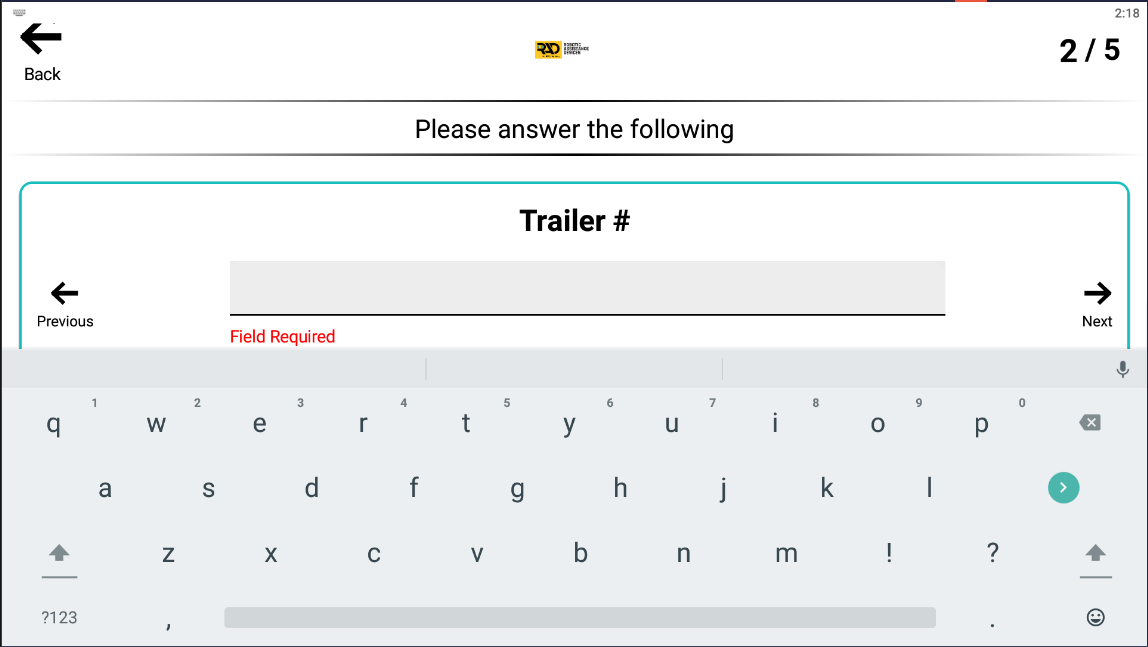Tap the right shift key
The width and height of the screenshot is (1148, 647).
tap(1095, 554)
